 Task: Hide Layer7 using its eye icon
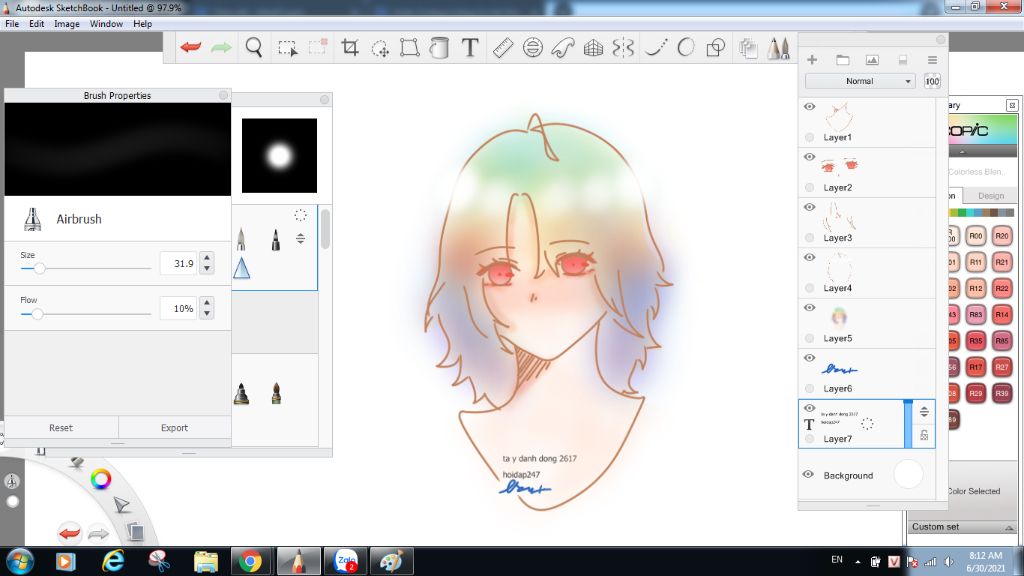pyautogui.click(x=809, y=408)
